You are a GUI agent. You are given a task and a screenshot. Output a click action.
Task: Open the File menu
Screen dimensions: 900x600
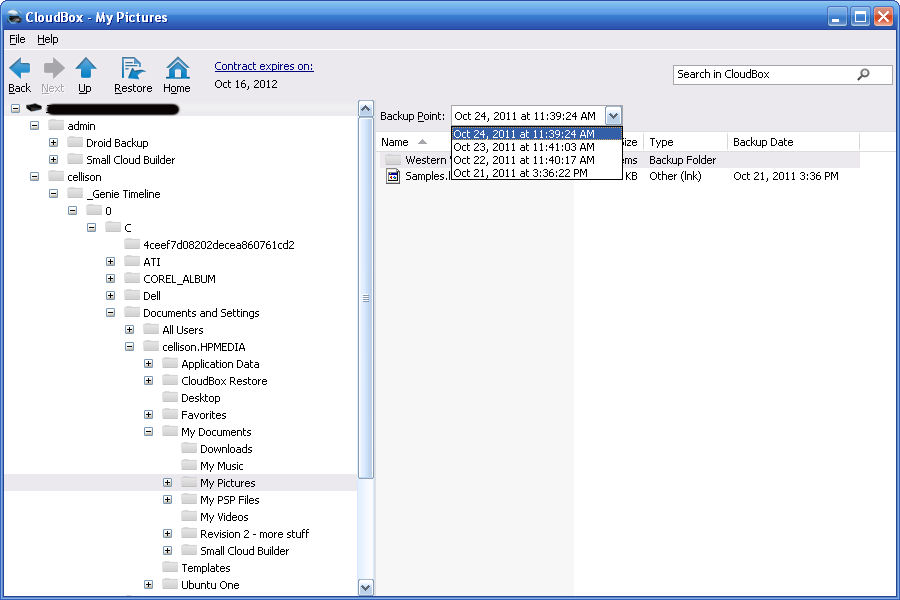point(17,39)
